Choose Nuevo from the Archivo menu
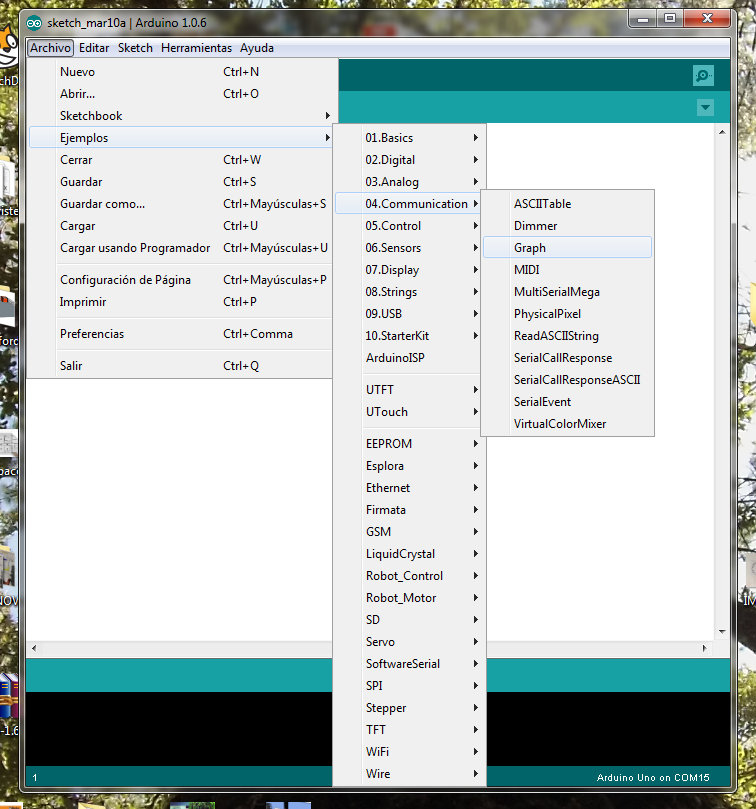The image size is (756, 809). coord(180,72)
